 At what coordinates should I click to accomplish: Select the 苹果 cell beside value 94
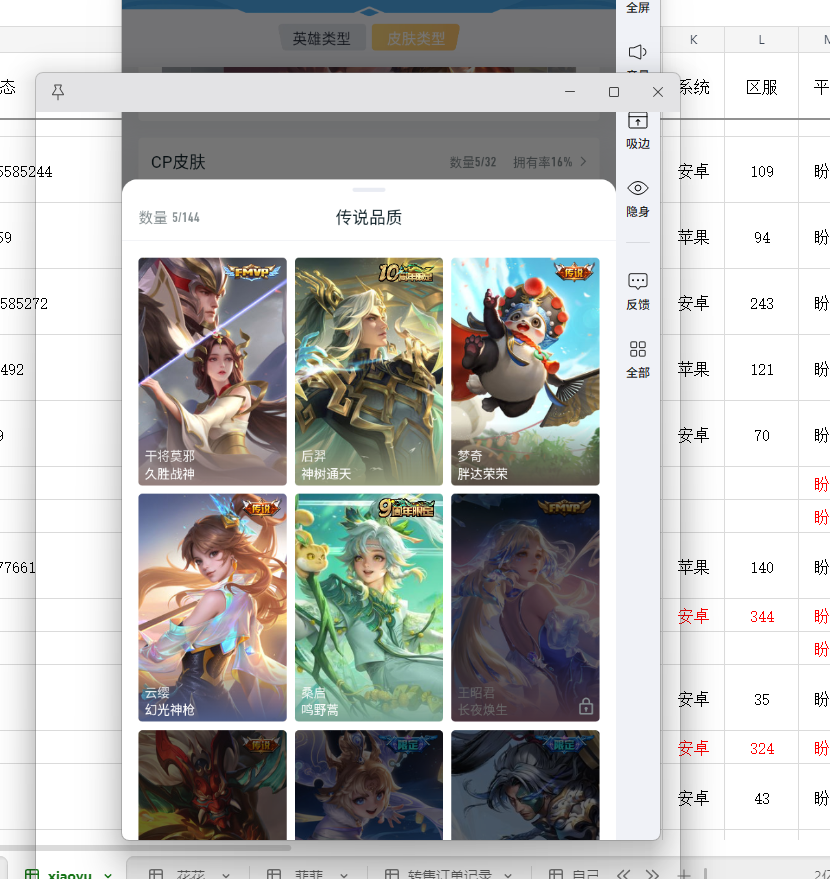(x=693, y=238)
